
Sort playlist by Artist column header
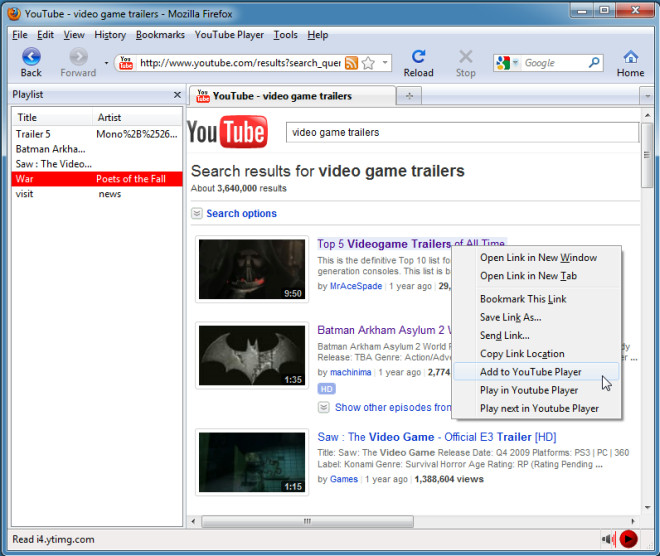[x=137, y=117]
